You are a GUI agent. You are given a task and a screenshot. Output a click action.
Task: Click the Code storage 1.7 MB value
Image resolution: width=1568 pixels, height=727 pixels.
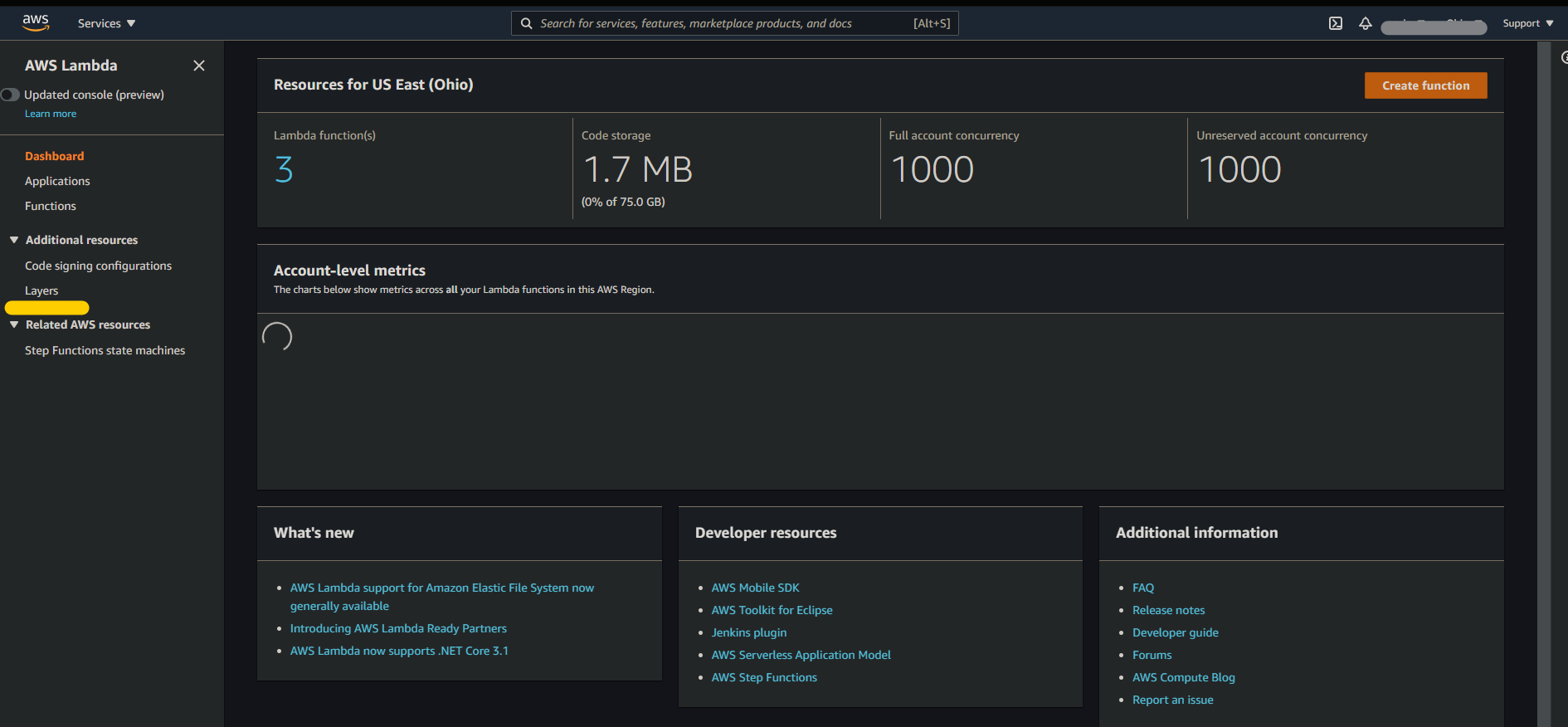(638, 169)
